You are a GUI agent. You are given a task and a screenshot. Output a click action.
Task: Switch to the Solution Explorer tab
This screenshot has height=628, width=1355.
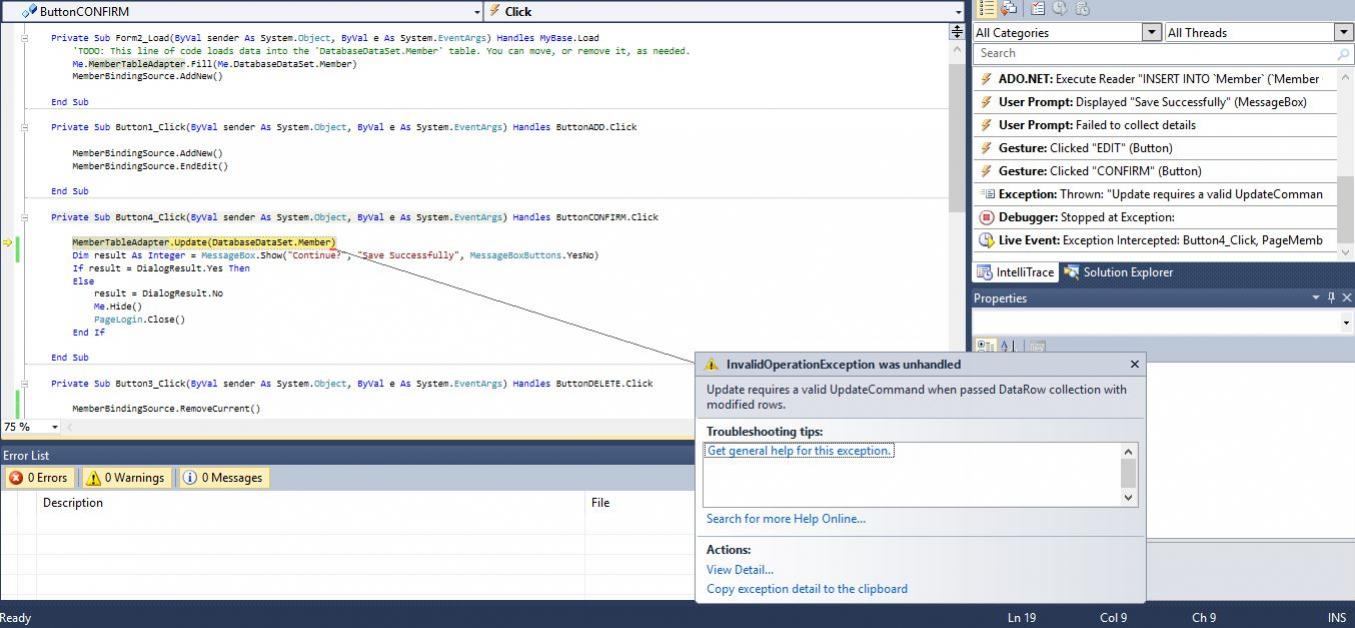click(x=1118, y=272)
